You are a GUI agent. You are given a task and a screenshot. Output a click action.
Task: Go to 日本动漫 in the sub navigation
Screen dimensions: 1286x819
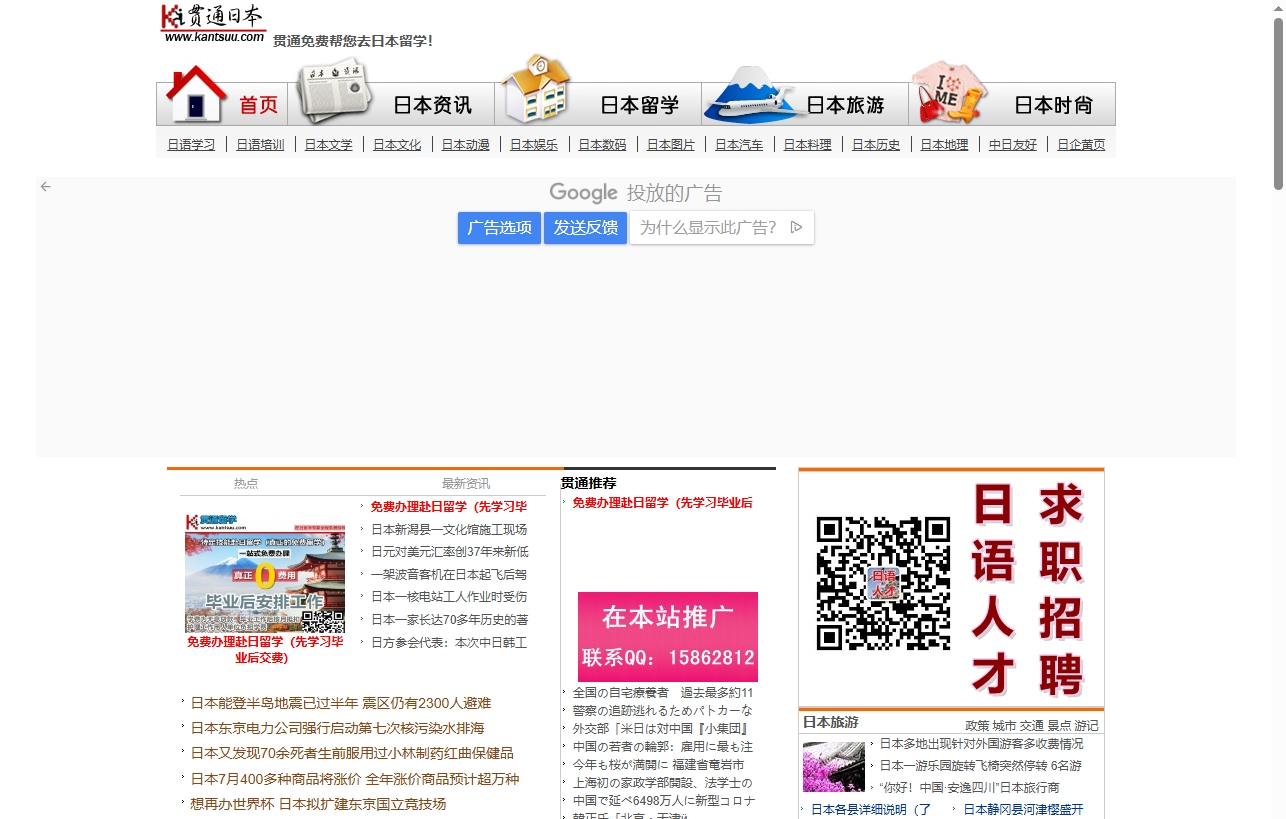point(466,144)
